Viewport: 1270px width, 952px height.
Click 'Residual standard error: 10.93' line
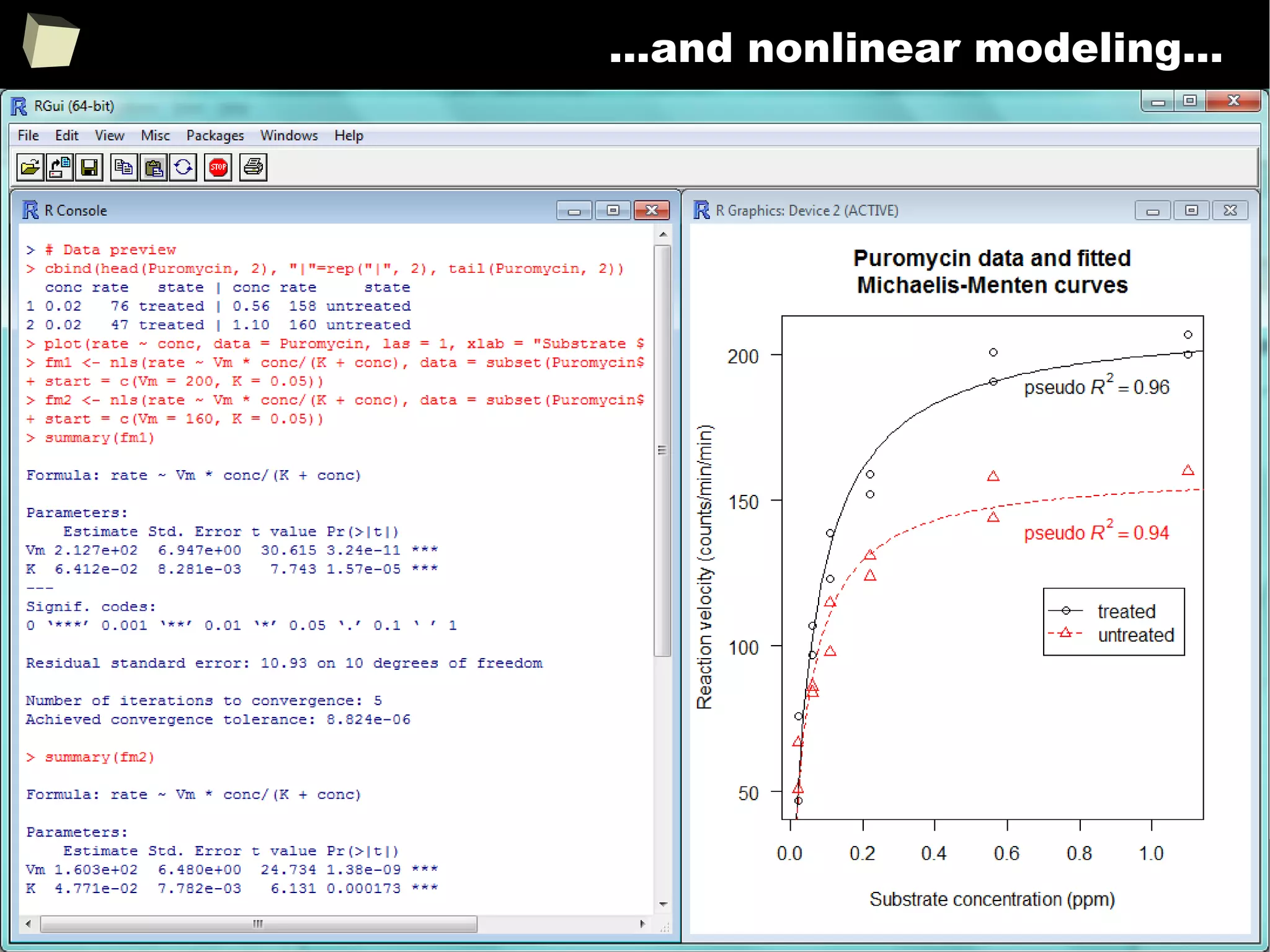284,664
